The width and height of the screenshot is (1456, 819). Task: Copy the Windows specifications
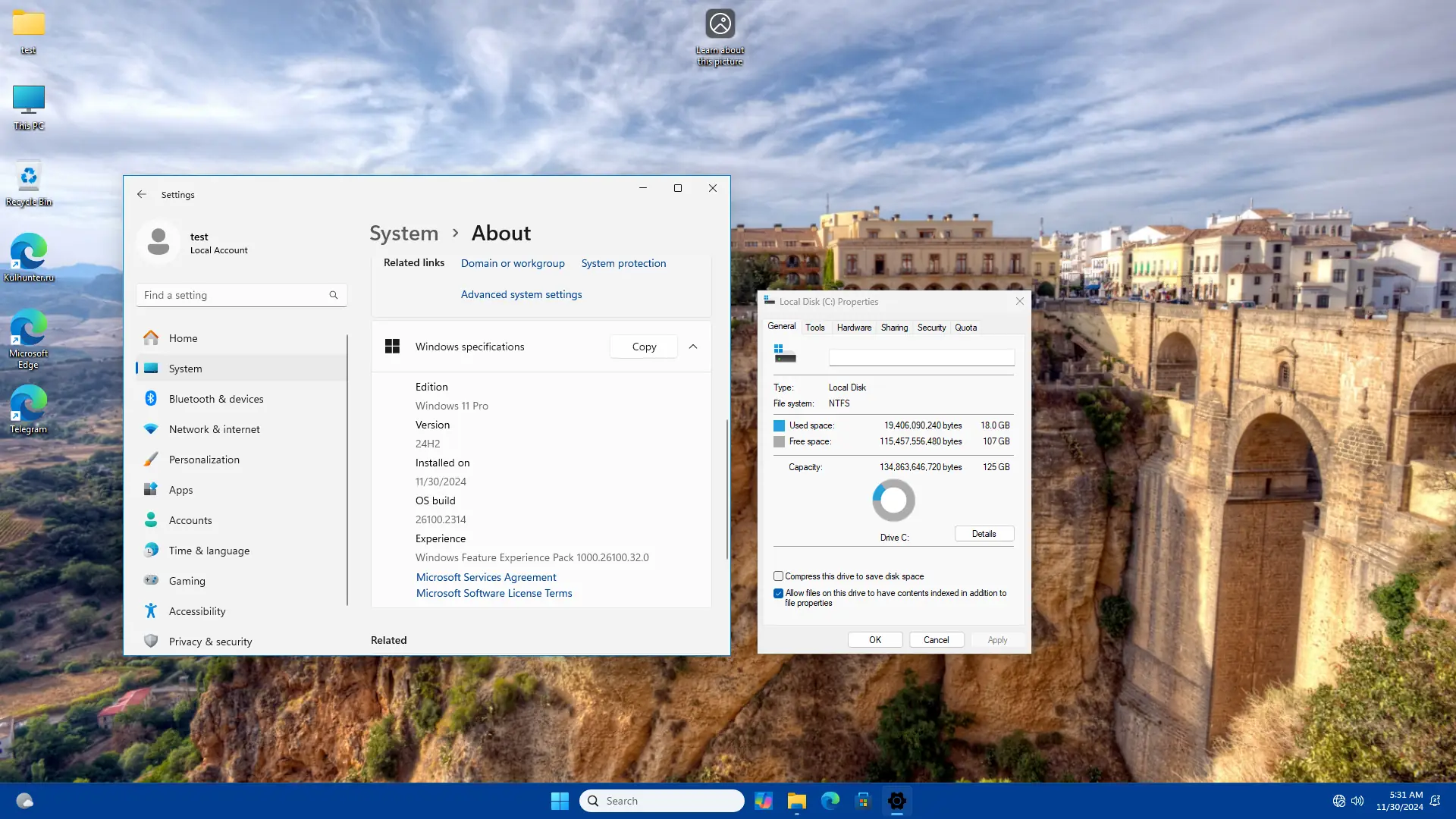(x=644, y=347)
